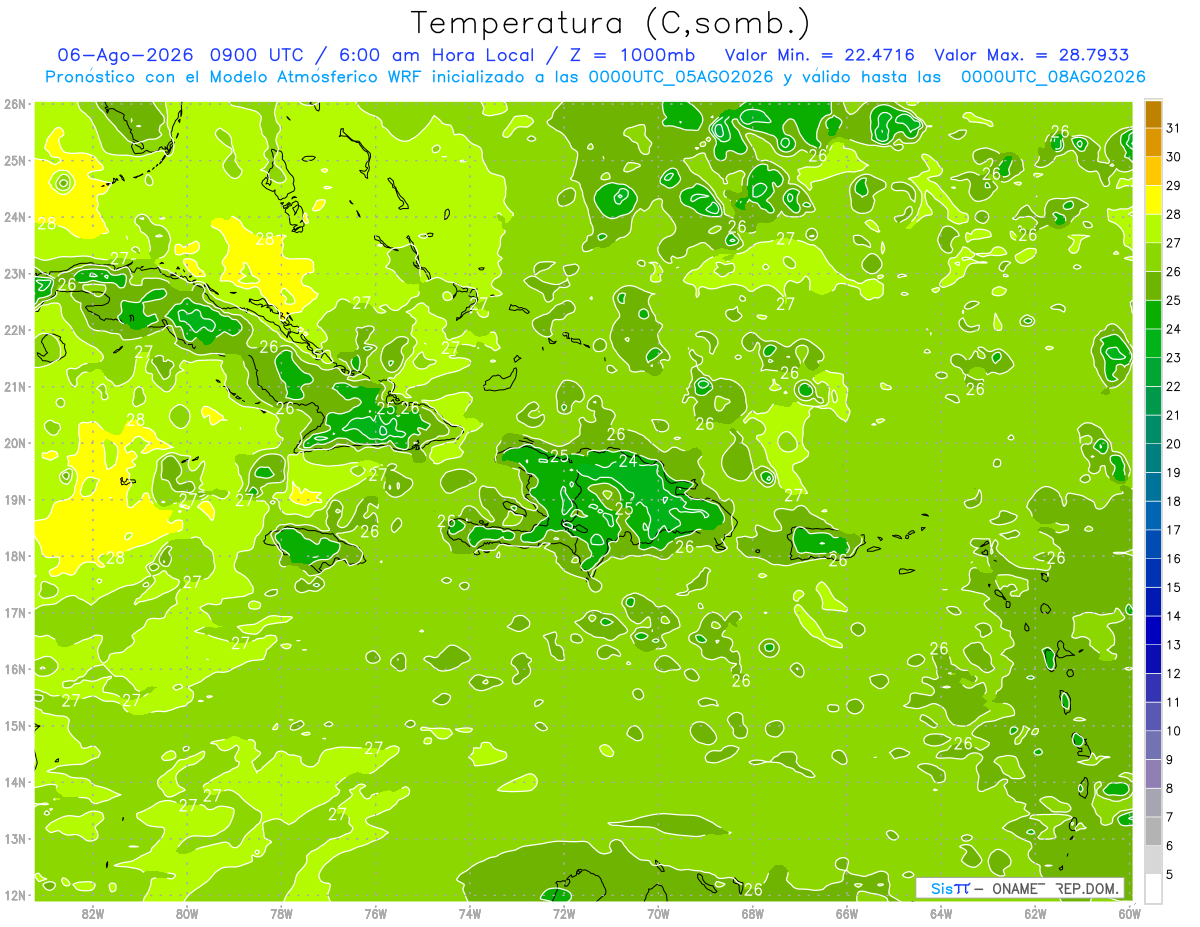Click the '0900 UTC' time text
The image size is (1200, 927).
click(x=258, y=55)
